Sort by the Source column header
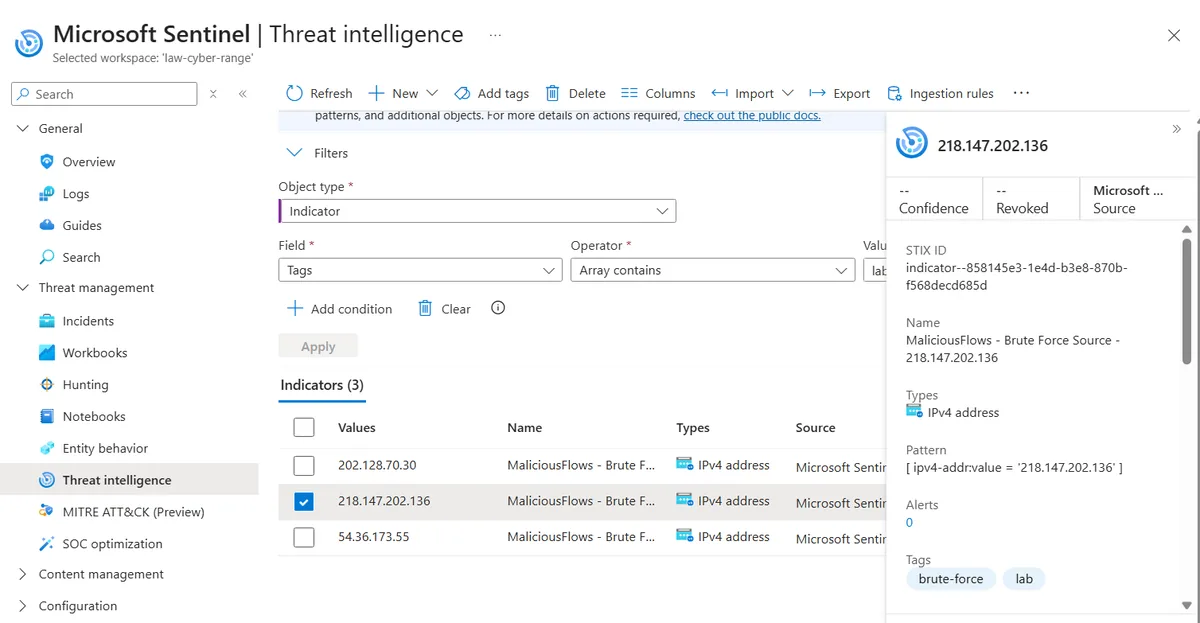 [x=816, y=428]
